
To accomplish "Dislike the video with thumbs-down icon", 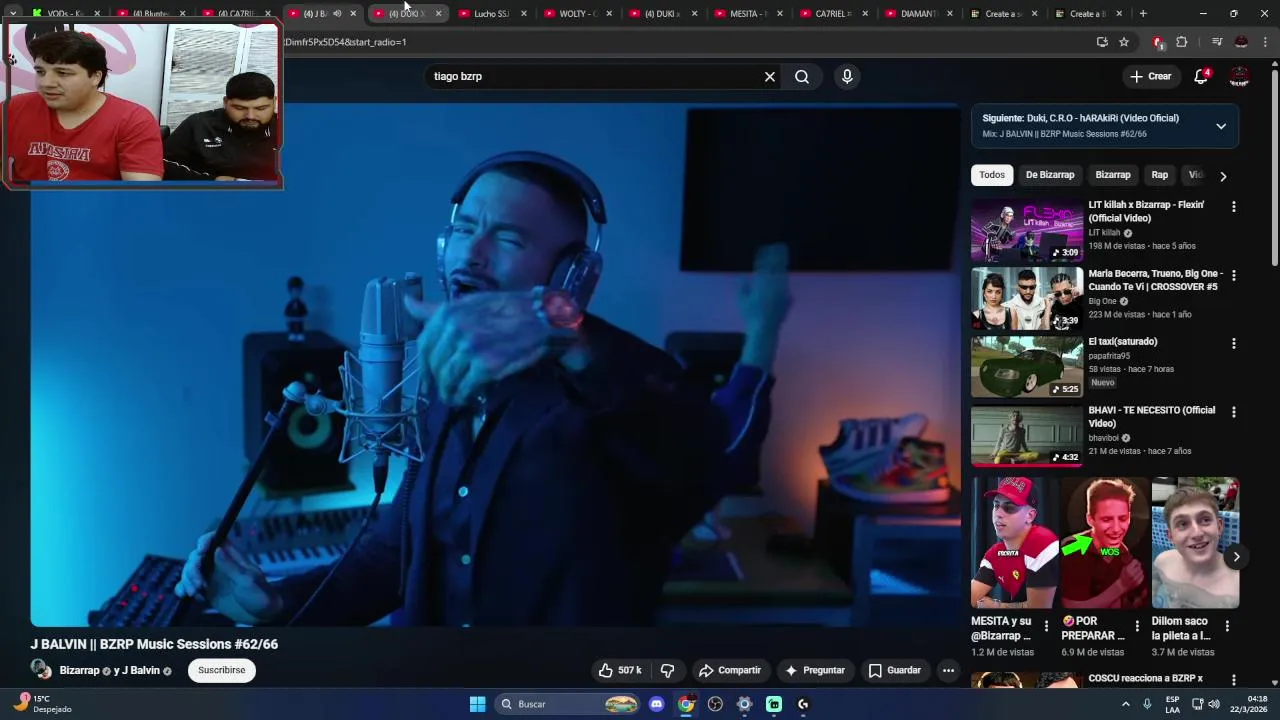I will [x=667, y=670].
